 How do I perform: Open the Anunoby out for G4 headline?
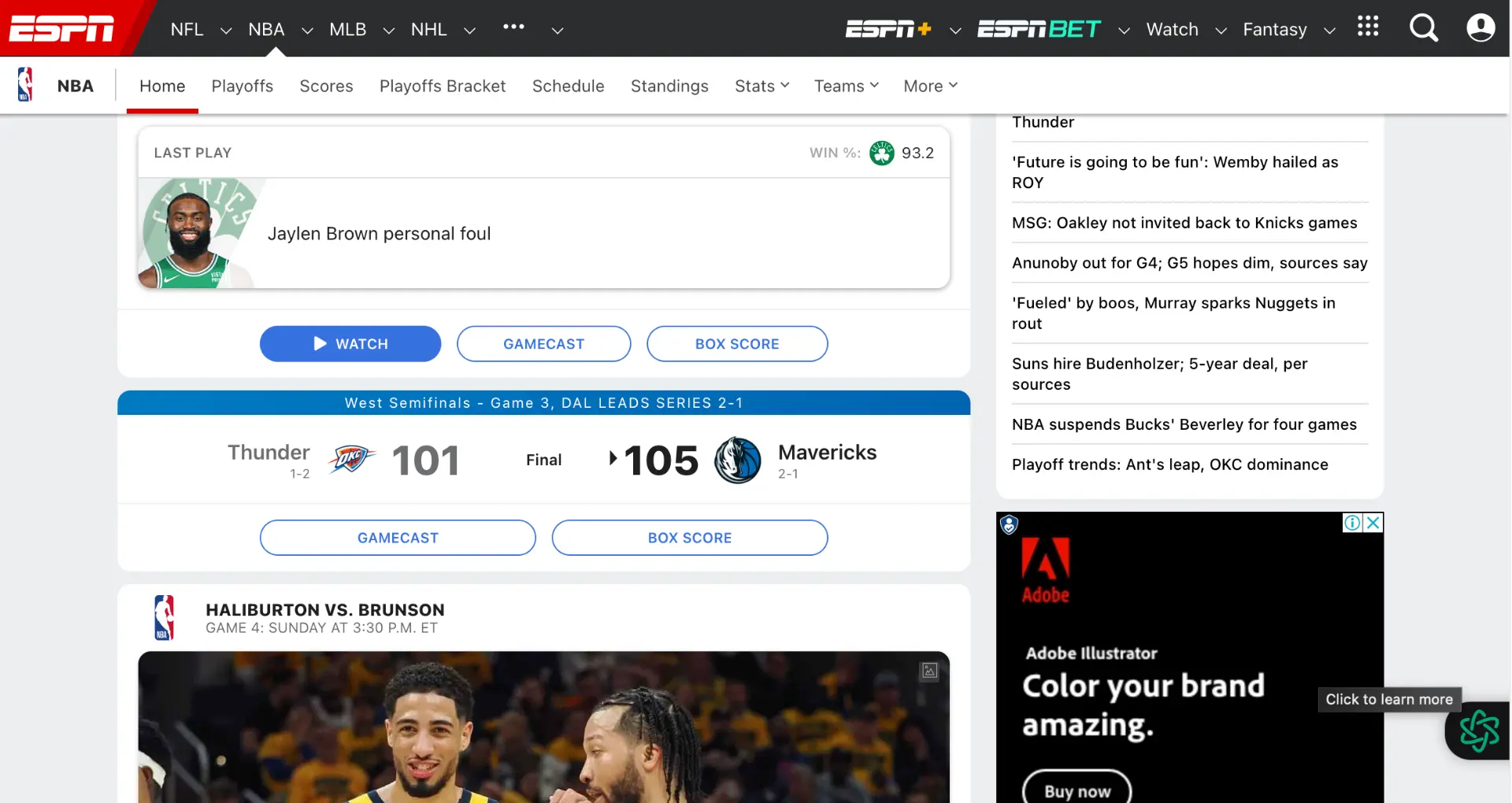(x=1189, y=263)
